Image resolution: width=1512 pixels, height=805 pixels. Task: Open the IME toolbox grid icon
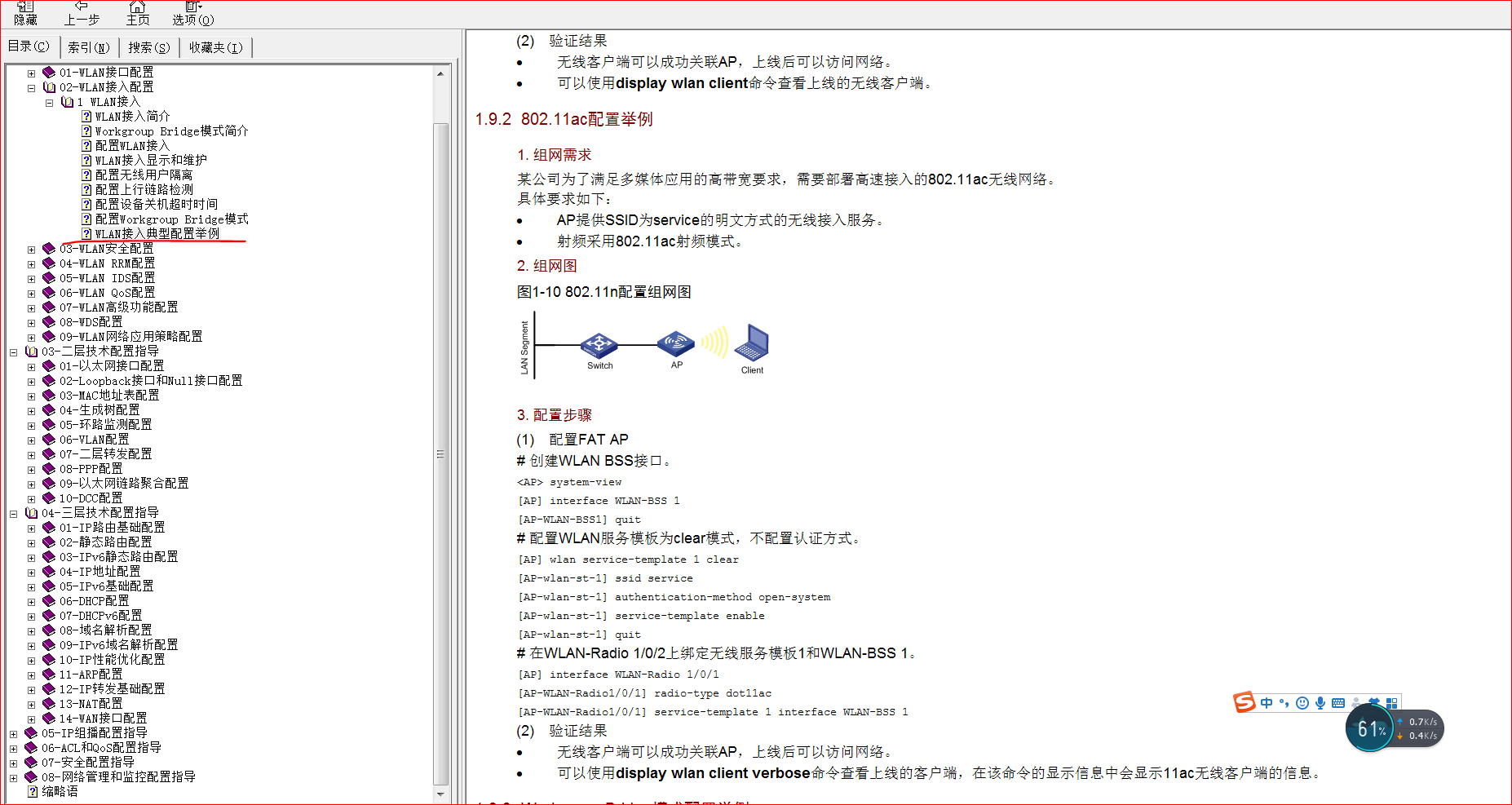pos(1392,703)
